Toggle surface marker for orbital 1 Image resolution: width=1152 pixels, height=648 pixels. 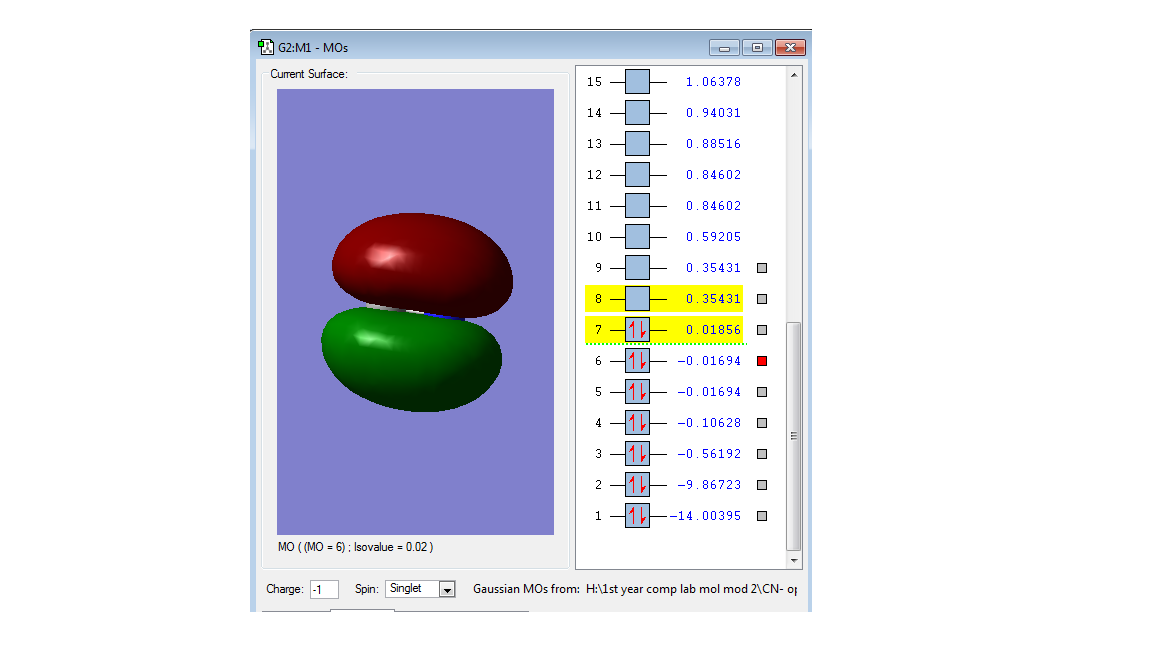point(762,516)
